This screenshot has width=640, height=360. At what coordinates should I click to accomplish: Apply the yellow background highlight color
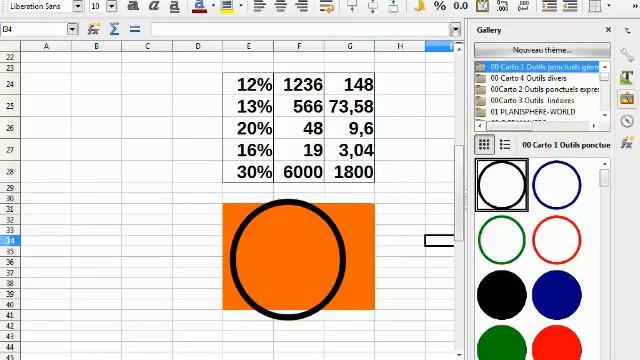click(227, 6)
